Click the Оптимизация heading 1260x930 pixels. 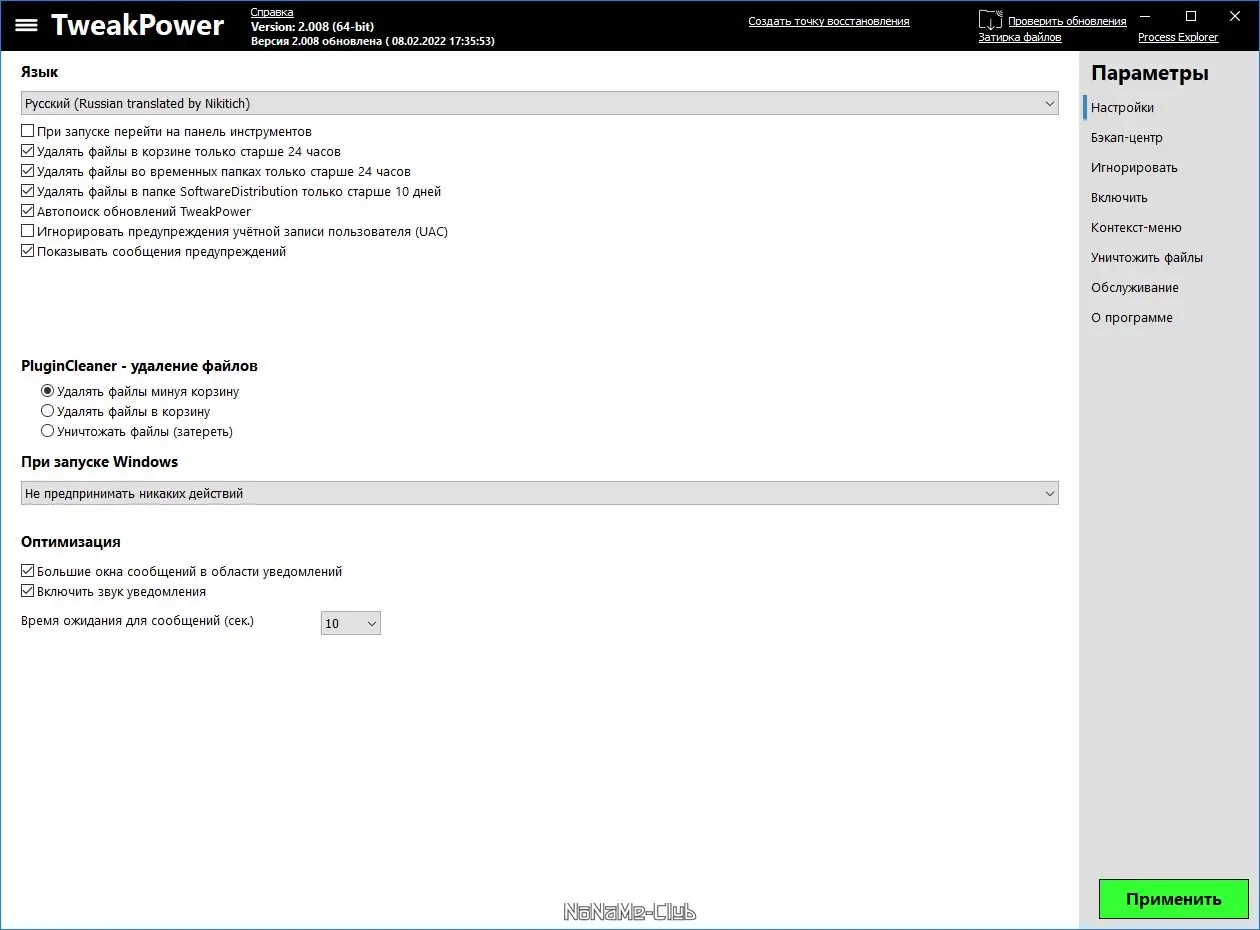(71, 542)
